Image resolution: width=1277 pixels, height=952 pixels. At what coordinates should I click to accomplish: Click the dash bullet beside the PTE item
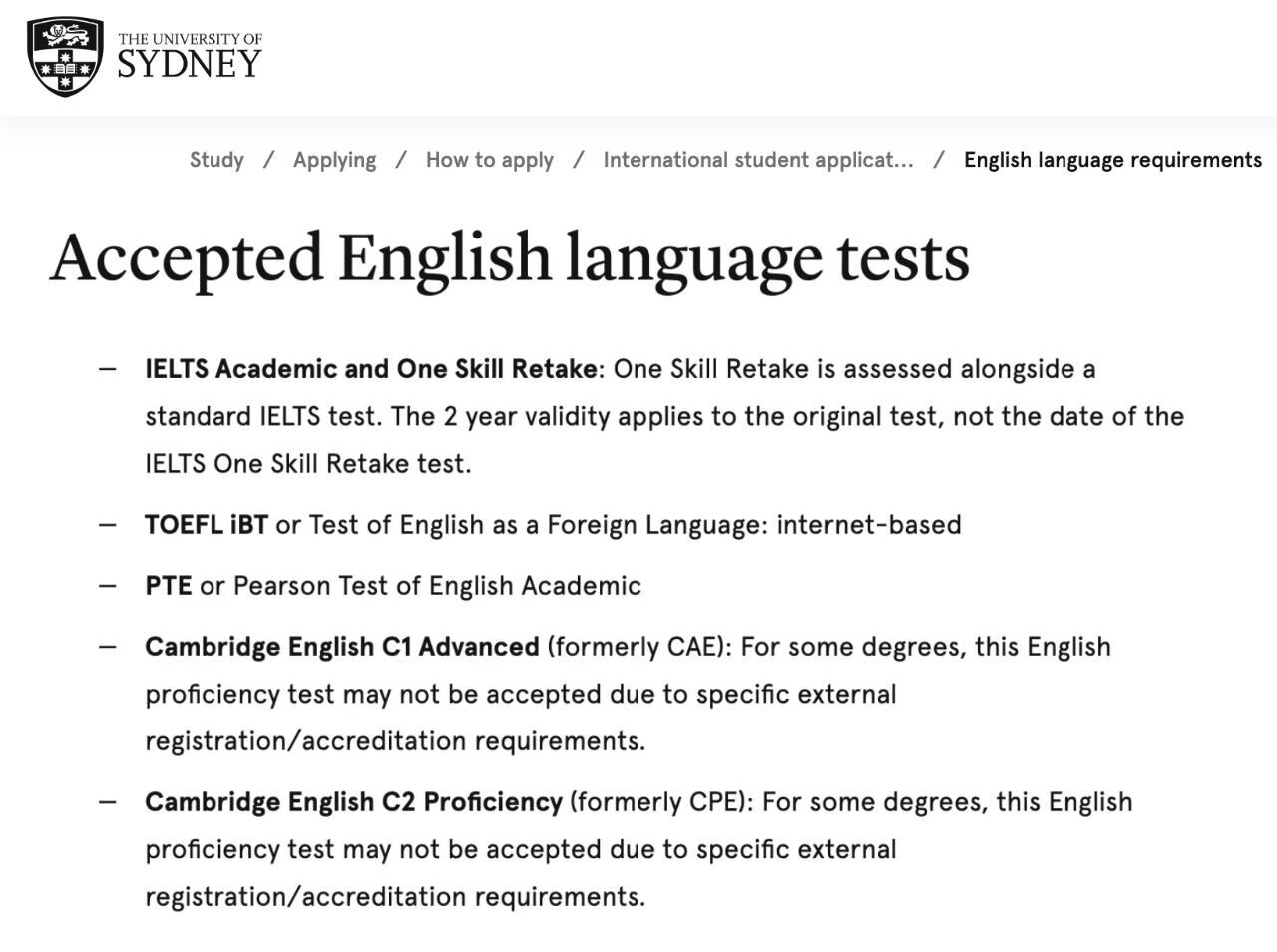(107, 586)
